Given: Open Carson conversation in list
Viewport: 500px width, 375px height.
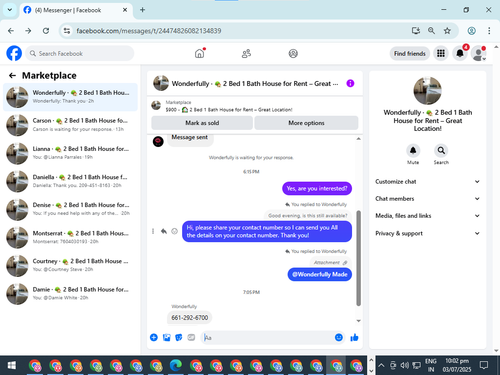Looking at the screenshot, I should pyautogui.click(x=70, y=125).
